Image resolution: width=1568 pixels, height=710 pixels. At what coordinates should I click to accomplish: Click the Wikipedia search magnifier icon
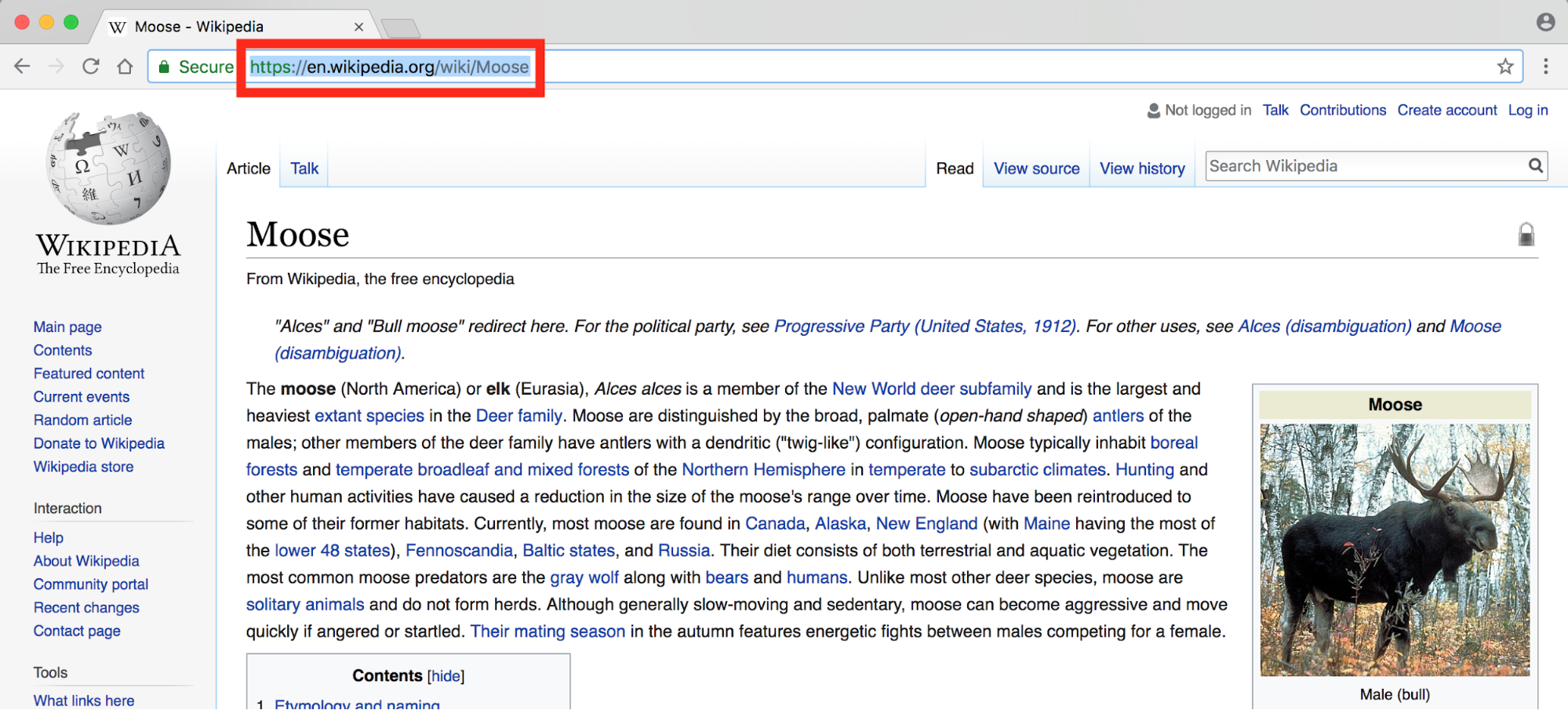coord(1535,166)
